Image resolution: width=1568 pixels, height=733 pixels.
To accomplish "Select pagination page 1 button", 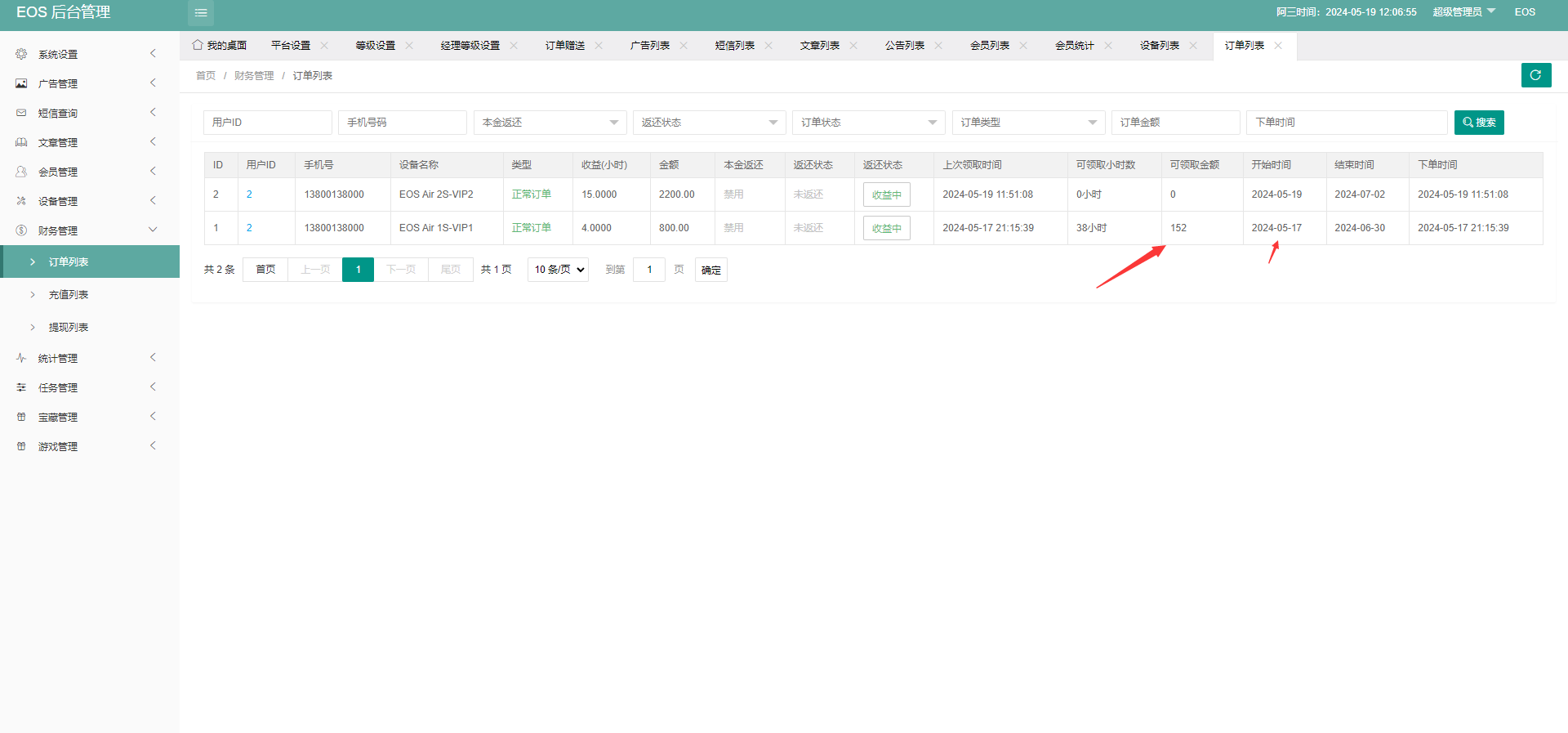I will pos(358,270).
